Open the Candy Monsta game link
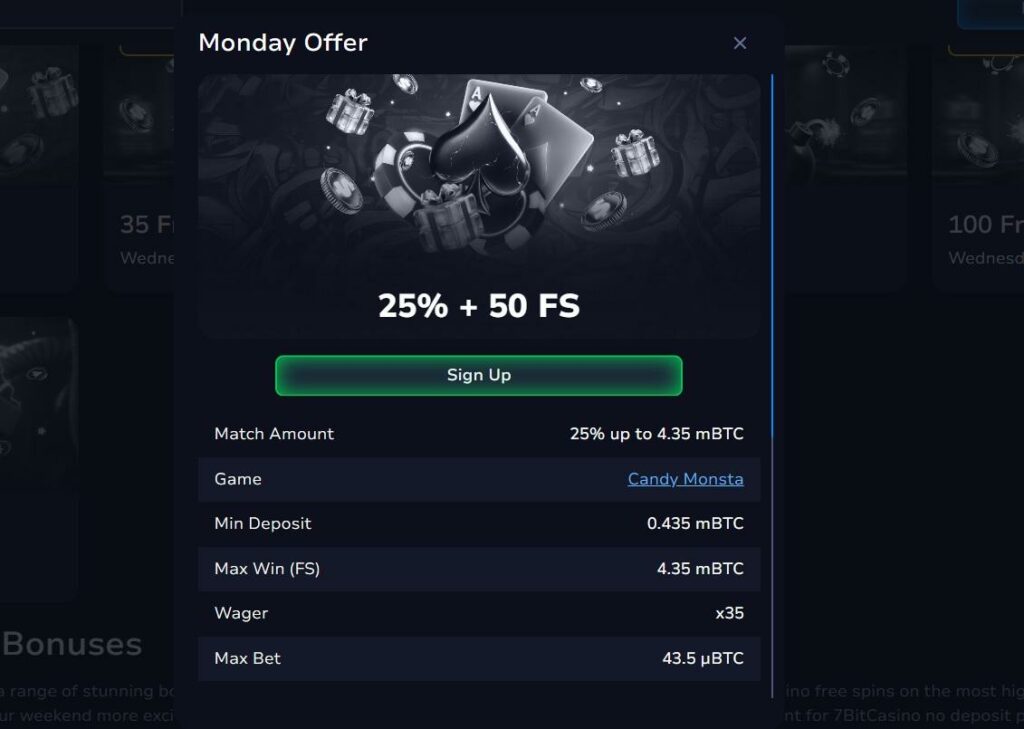Screen dimensions: 1024x729 685,479
